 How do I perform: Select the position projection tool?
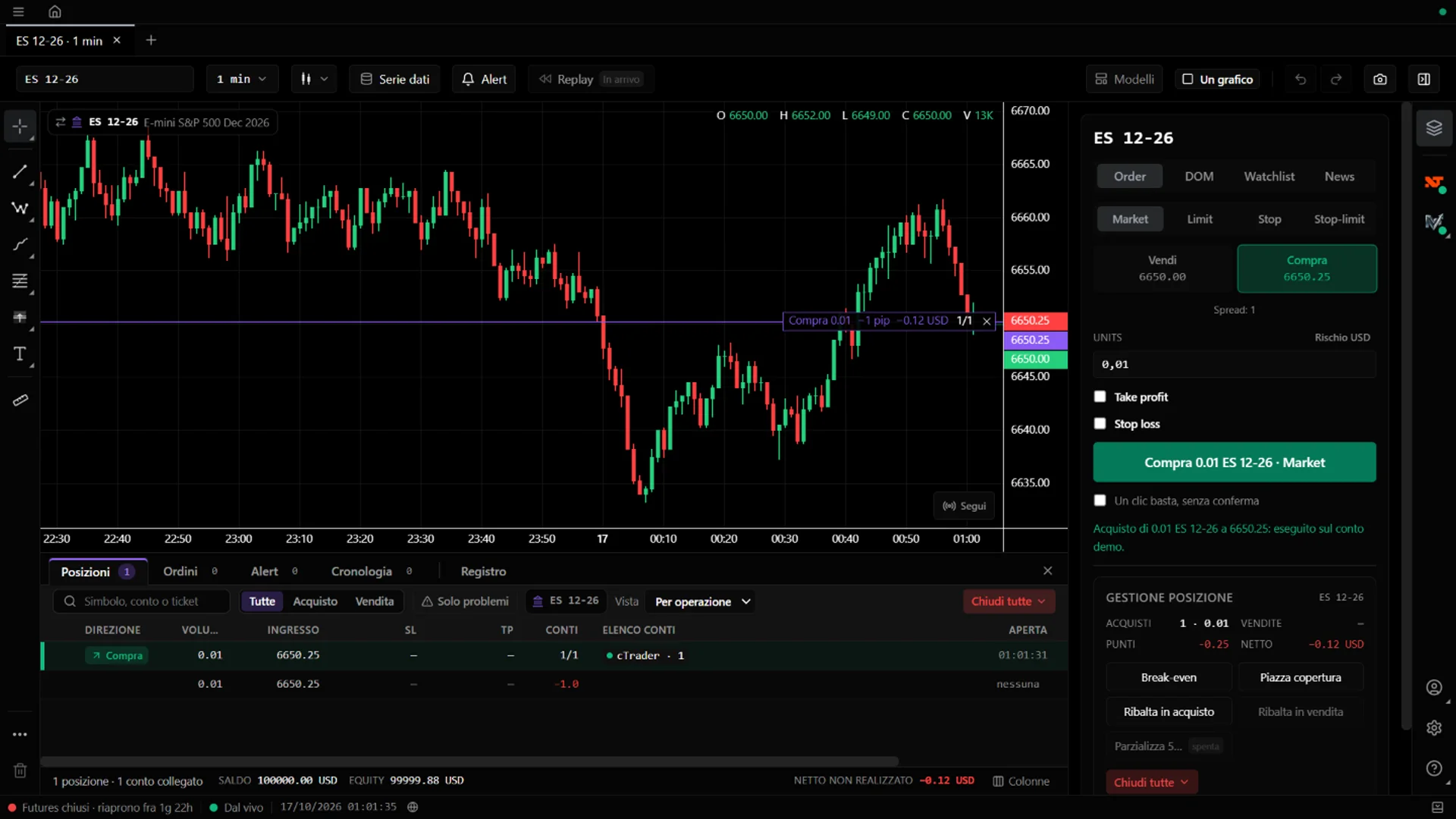tap(20, 317)
